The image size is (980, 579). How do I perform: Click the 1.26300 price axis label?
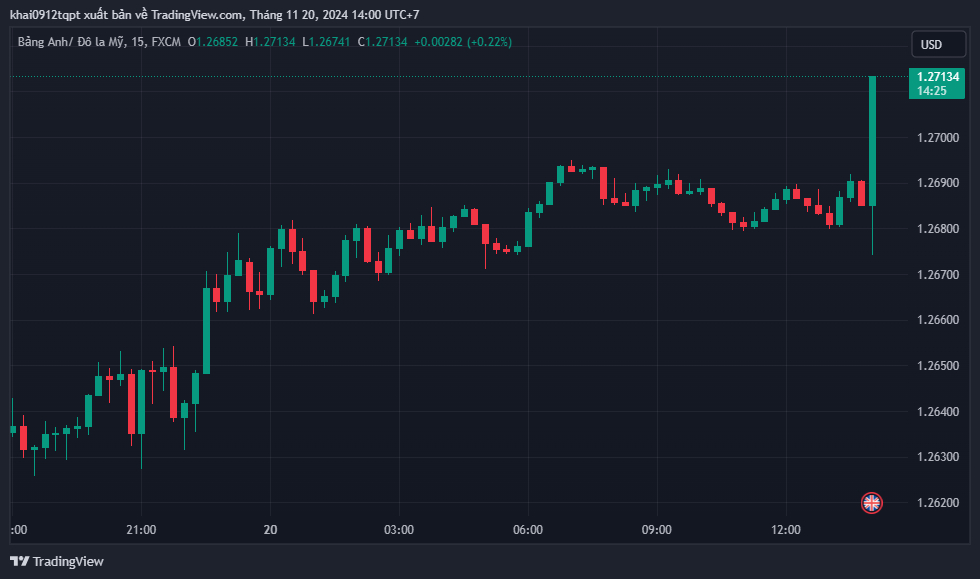(938, 457)
